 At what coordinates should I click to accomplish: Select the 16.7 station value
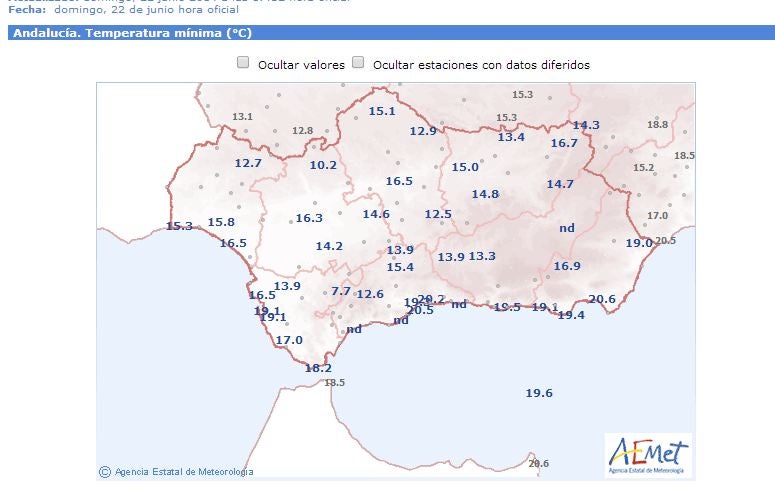click(x=564, y=143)
